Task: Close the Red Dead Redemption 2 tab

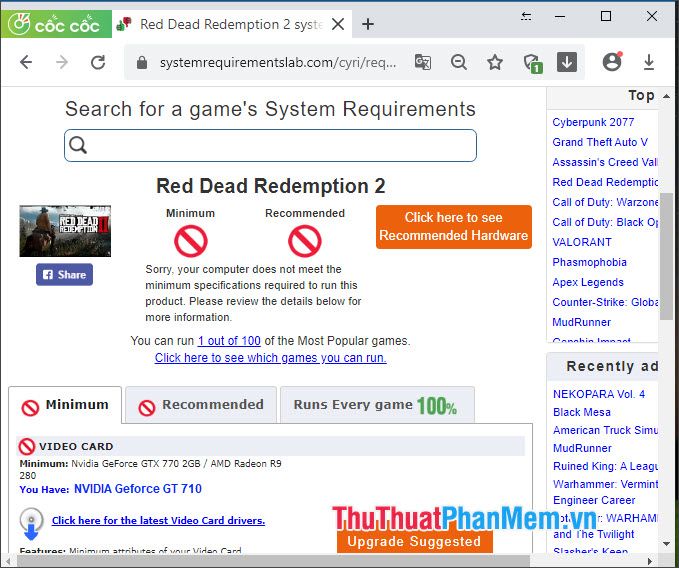Action: click(x=338, y=24)
